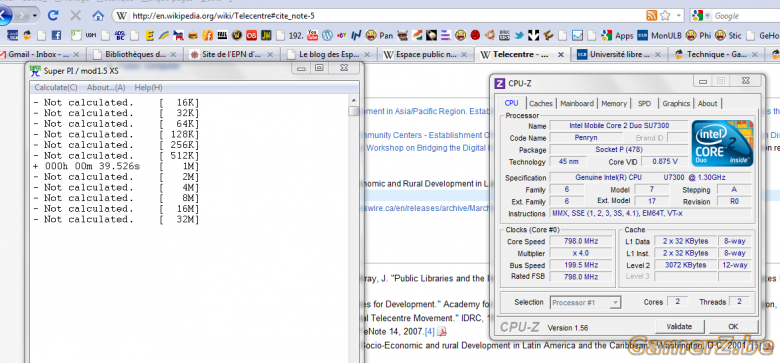Switch to the Memory tab in CPU-Z
The image size is (780, 363).
[614, 103]
